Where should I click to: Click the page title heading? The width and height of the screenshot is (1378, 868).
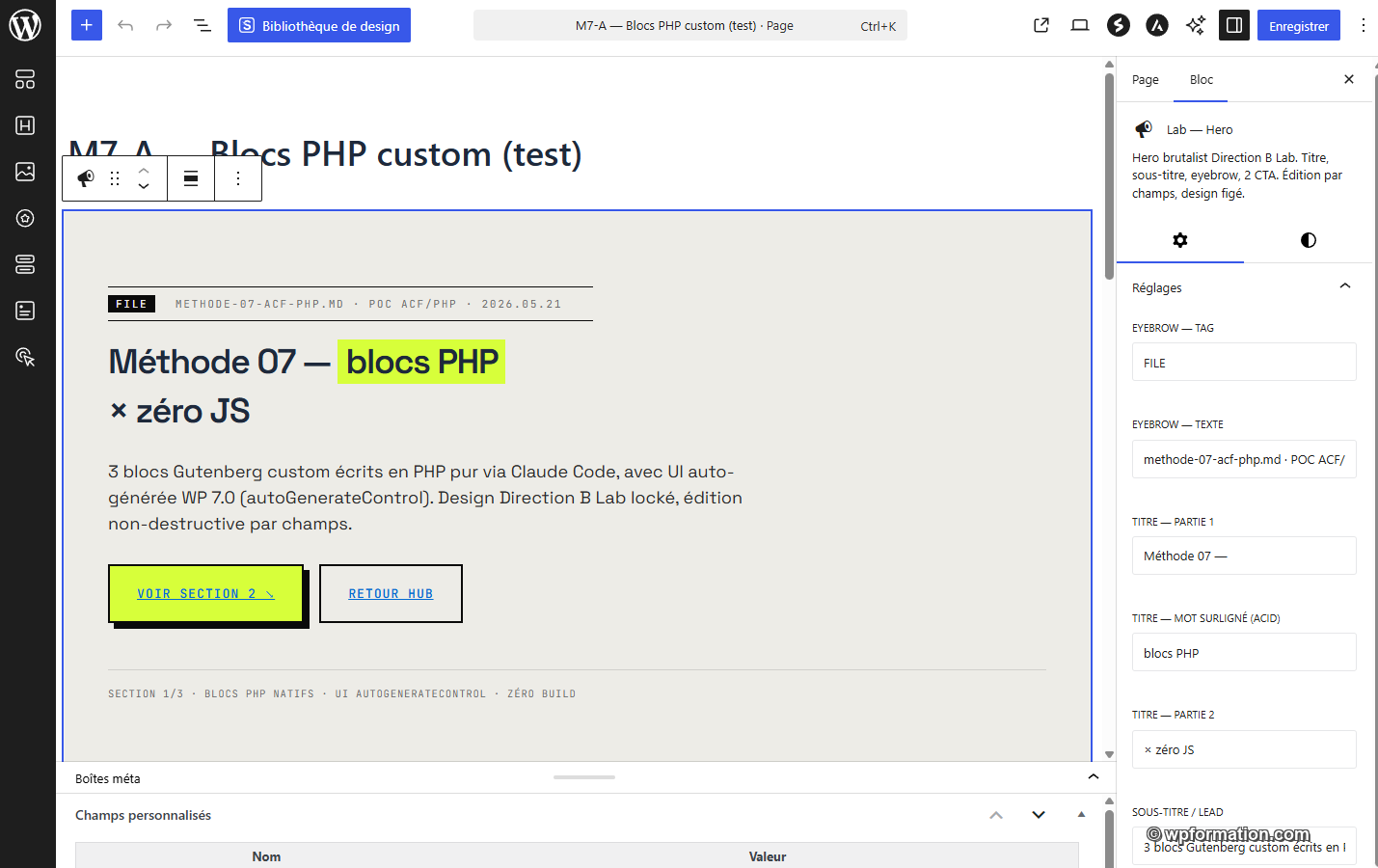[325, 154]
